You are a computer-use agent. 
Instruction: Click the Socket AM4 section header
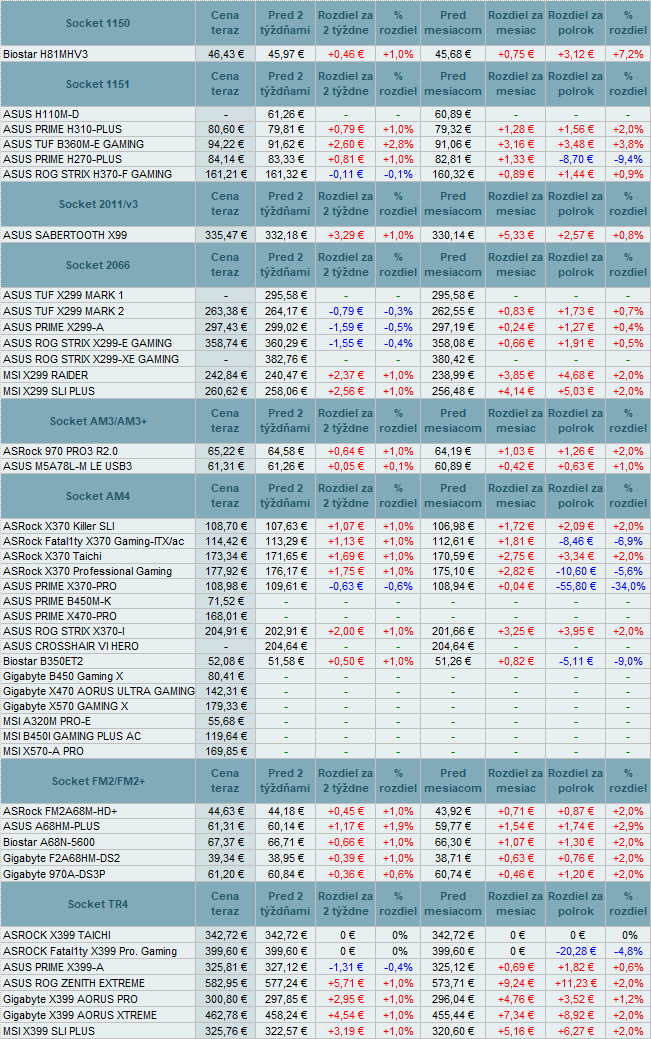tap(98, 496)
